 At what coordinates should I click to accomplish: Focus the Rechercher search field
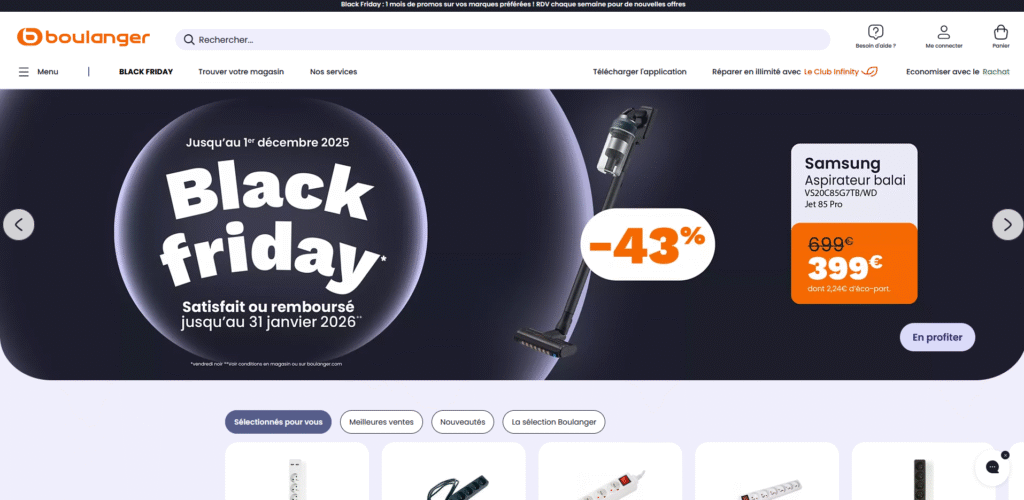[502, 40]
